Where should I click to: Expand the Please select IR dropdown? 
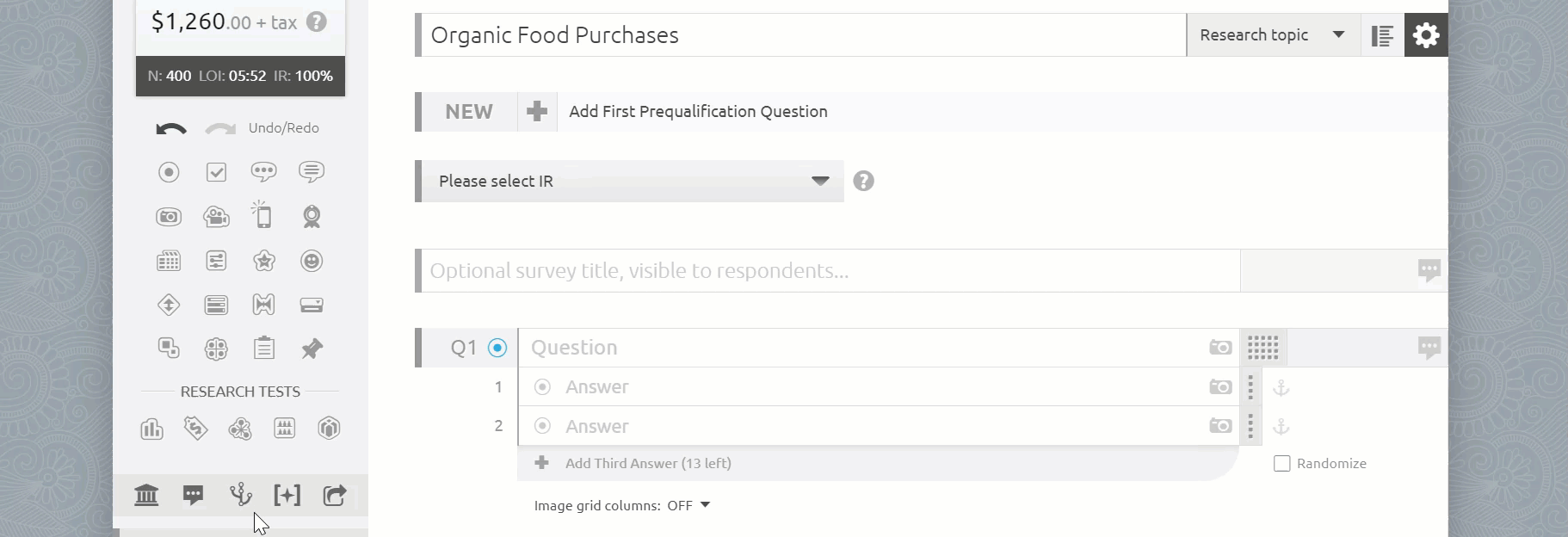pos(630,181)
